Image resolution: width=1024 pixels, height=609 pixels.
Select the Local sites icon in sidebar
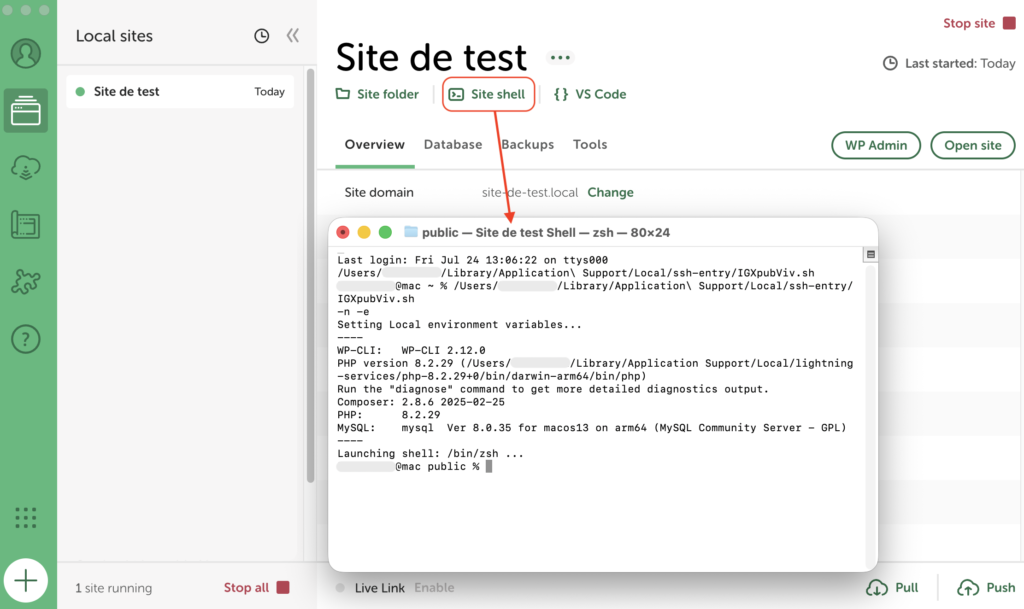pyautogui.click(x=25, y=110)
